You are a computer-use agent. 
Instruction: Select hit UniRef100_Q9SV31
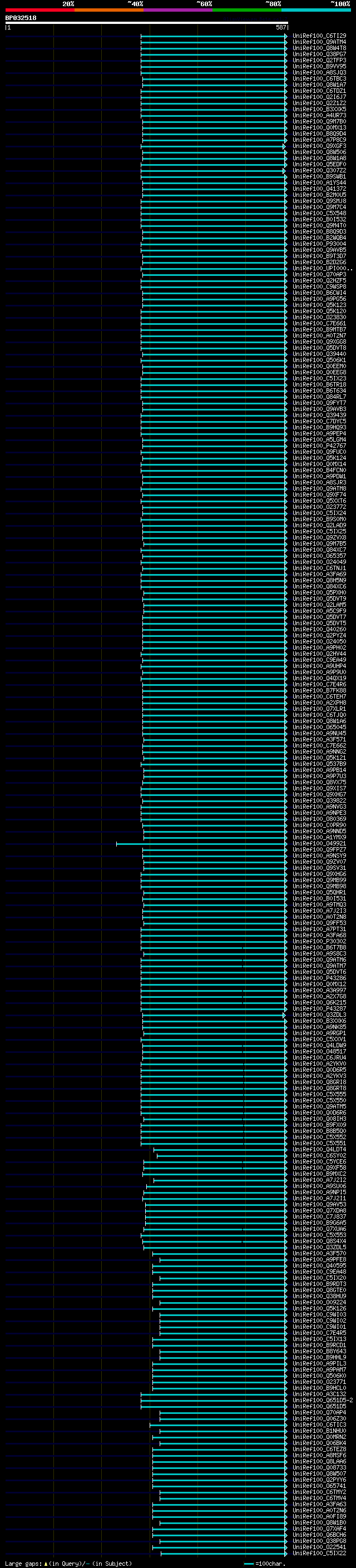[319, 868]
